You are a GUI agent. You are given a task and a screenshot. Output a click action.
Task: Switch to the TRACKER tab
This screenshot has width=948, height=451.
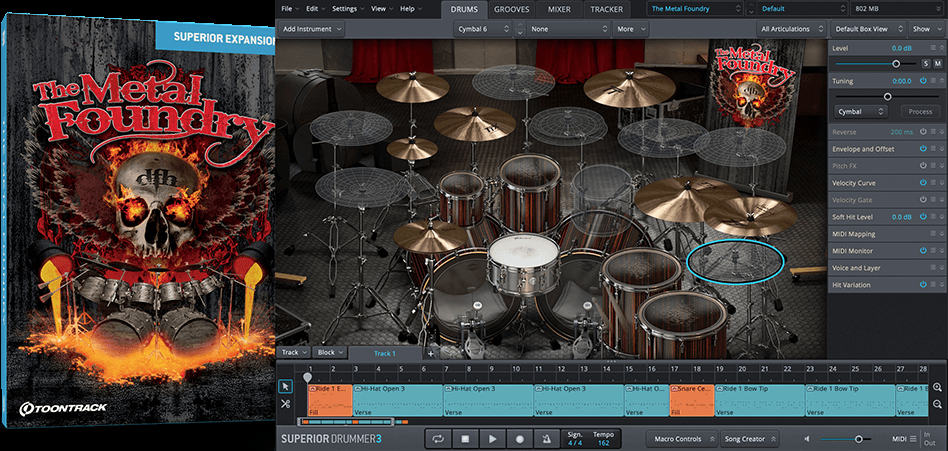tap(606, 9)
